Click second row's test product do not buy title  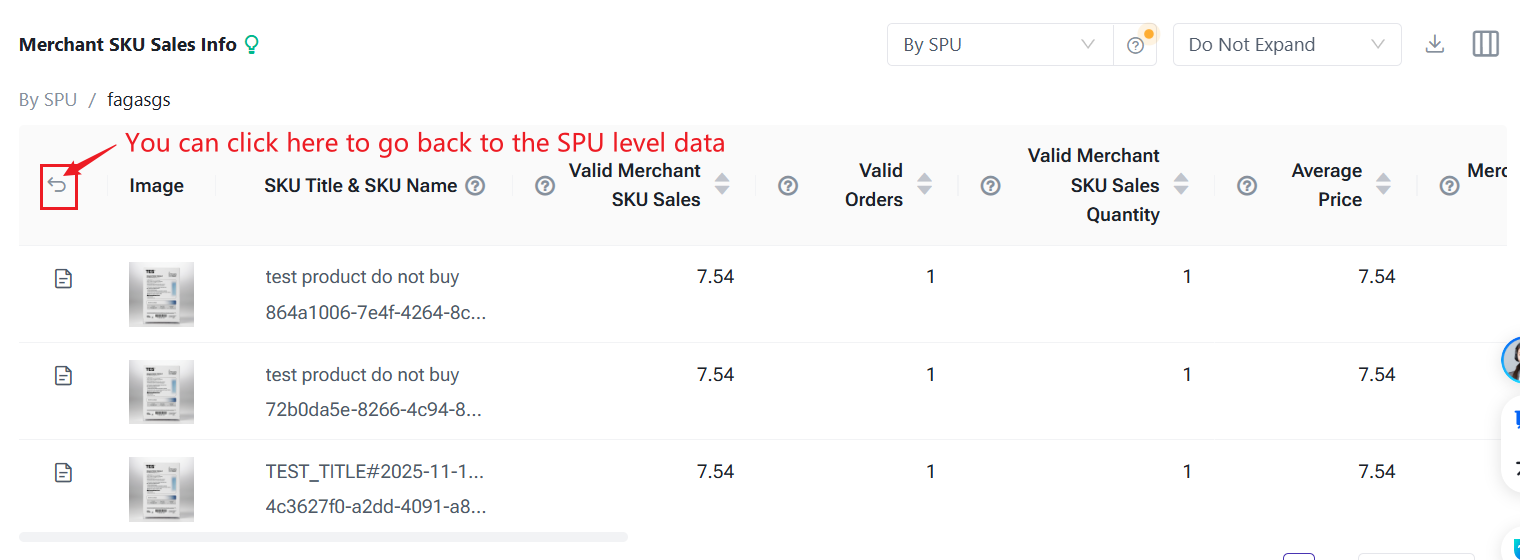[x=362, y=375]
